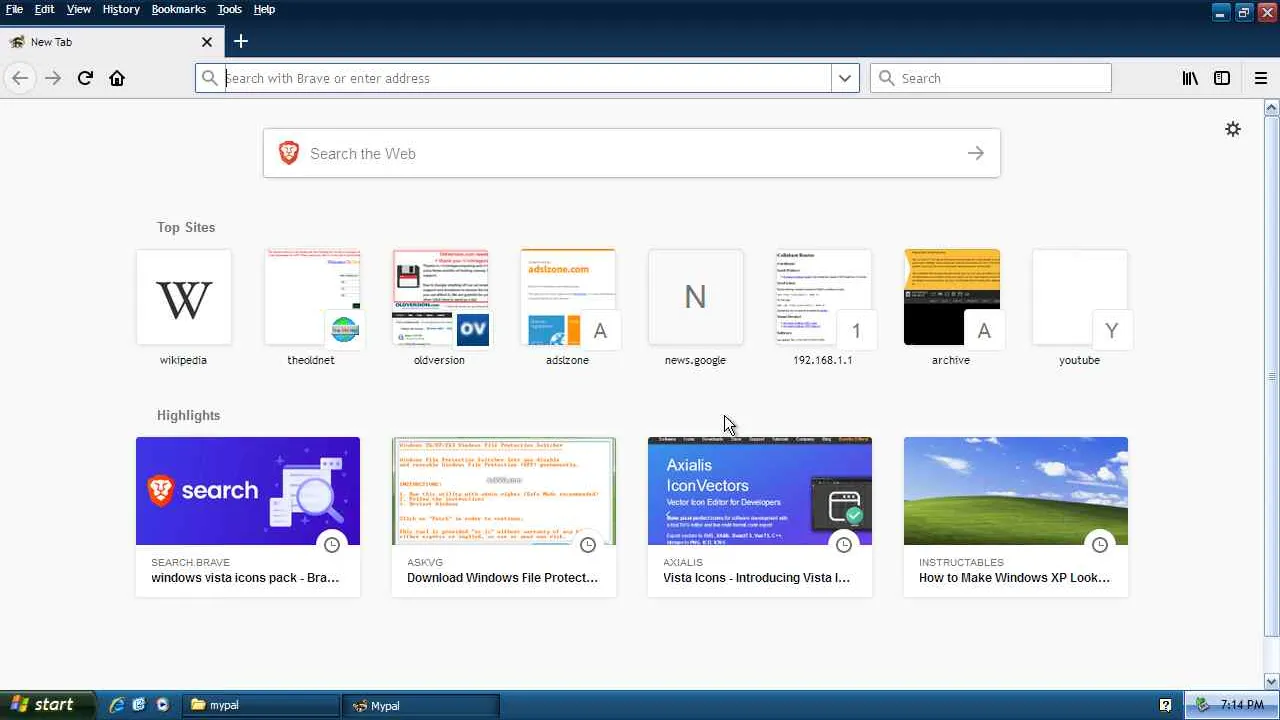Open the History menu
The image size is (1280, 720).
(121, 9)
